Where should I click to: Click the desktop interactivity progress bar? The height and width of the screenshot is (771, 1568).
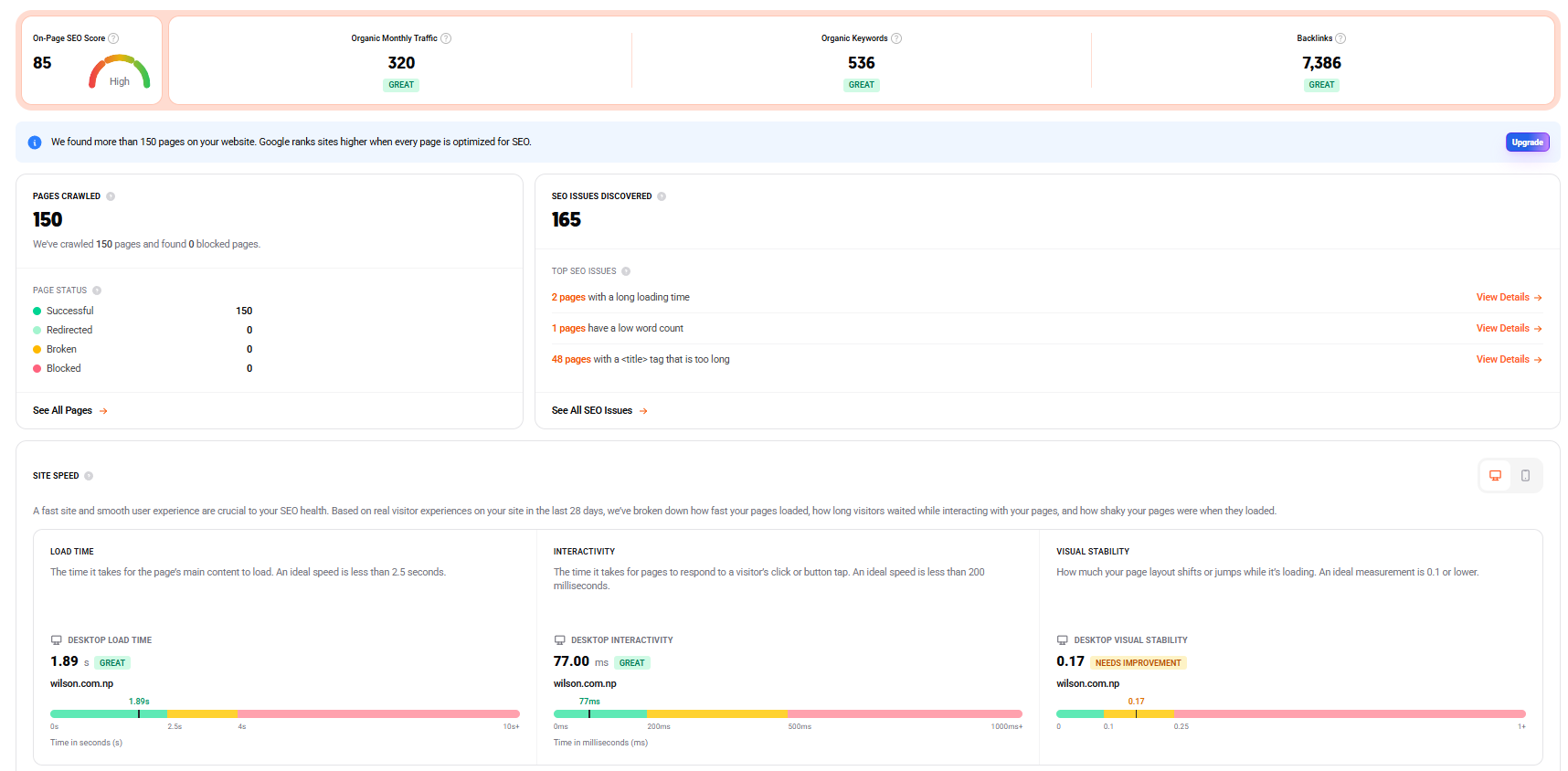pos(788,713)
